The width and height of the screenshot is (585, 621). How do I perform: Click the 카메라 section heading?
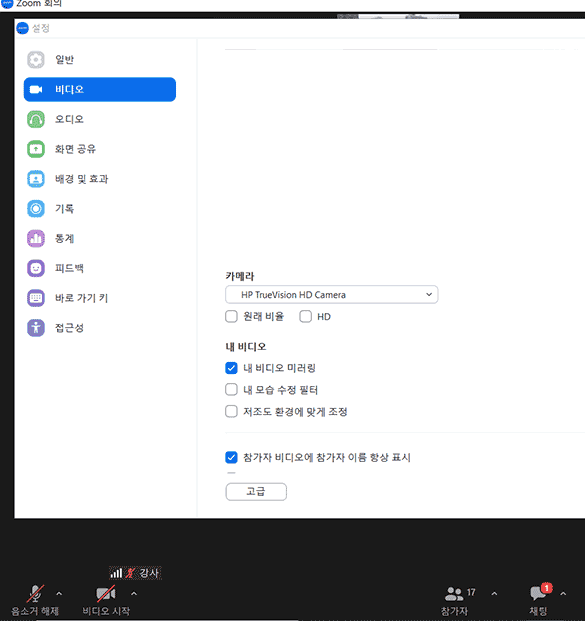click(x=240, y=276)
